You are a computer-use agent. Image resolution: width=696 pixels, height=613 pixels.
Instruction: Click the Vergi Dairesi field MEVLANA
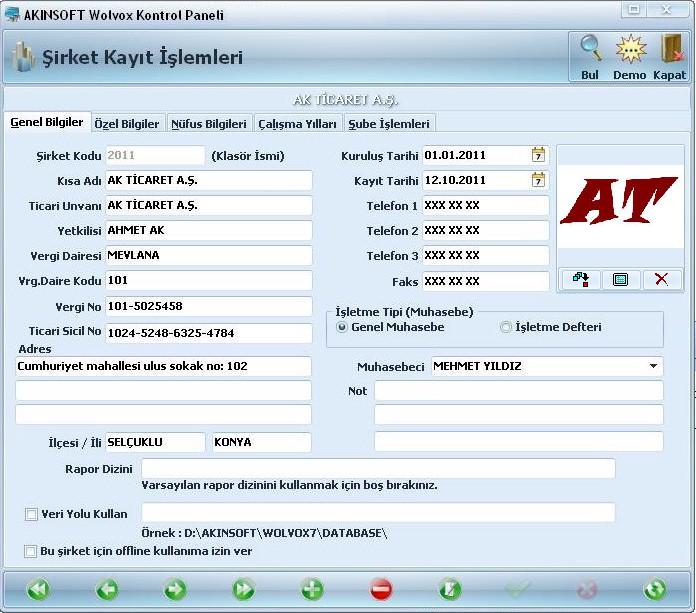(209, 255)
